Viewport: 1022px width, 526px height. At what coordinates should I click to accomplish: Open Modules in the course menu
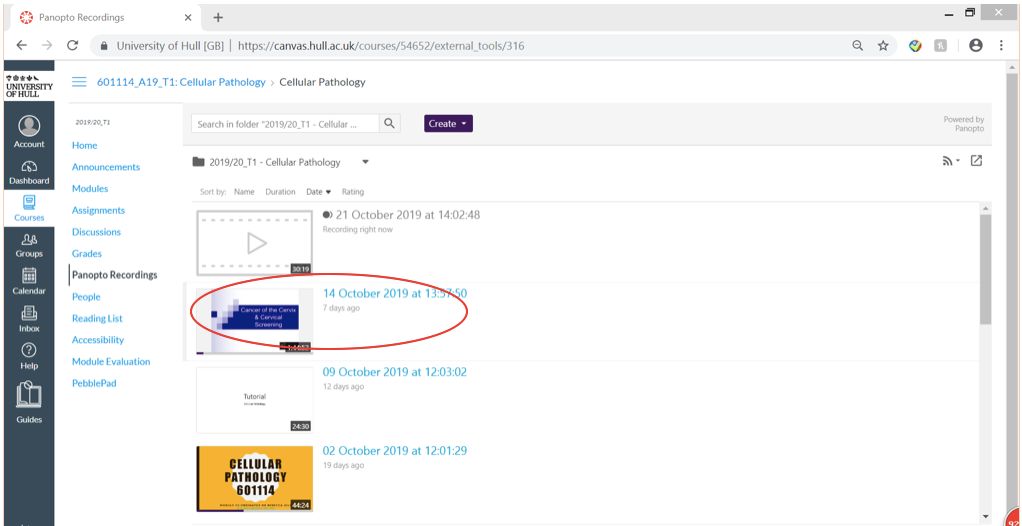90,188
